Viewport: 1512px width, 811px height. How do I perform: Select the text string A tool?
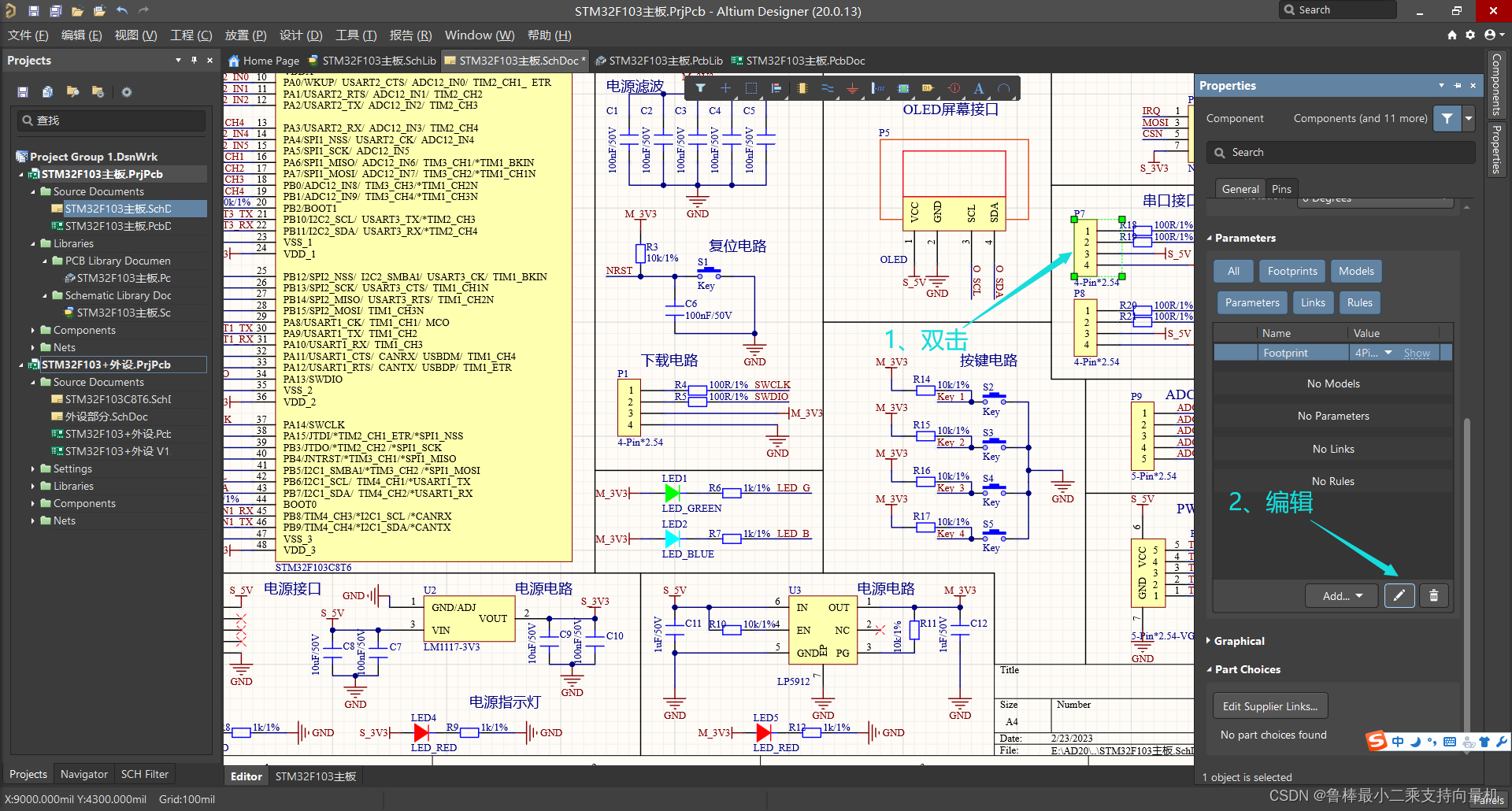pyautogui.click(x=979, y=88)
